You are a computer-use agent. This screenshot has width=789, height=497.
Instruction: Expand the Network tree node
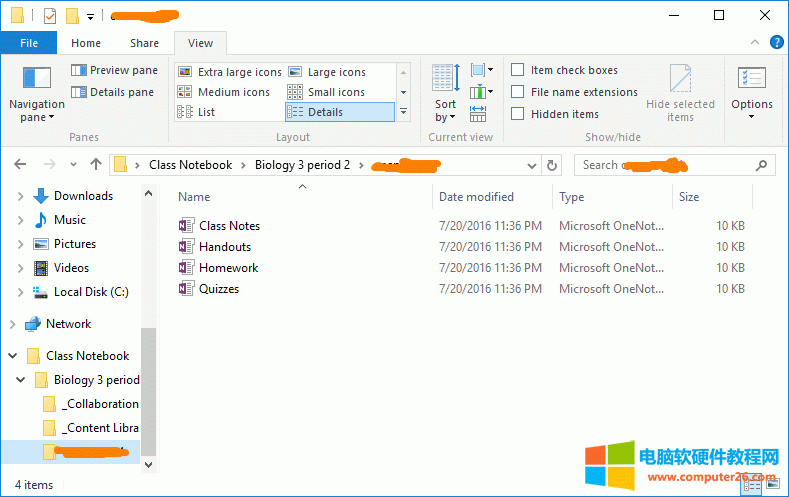pos(12,324)
